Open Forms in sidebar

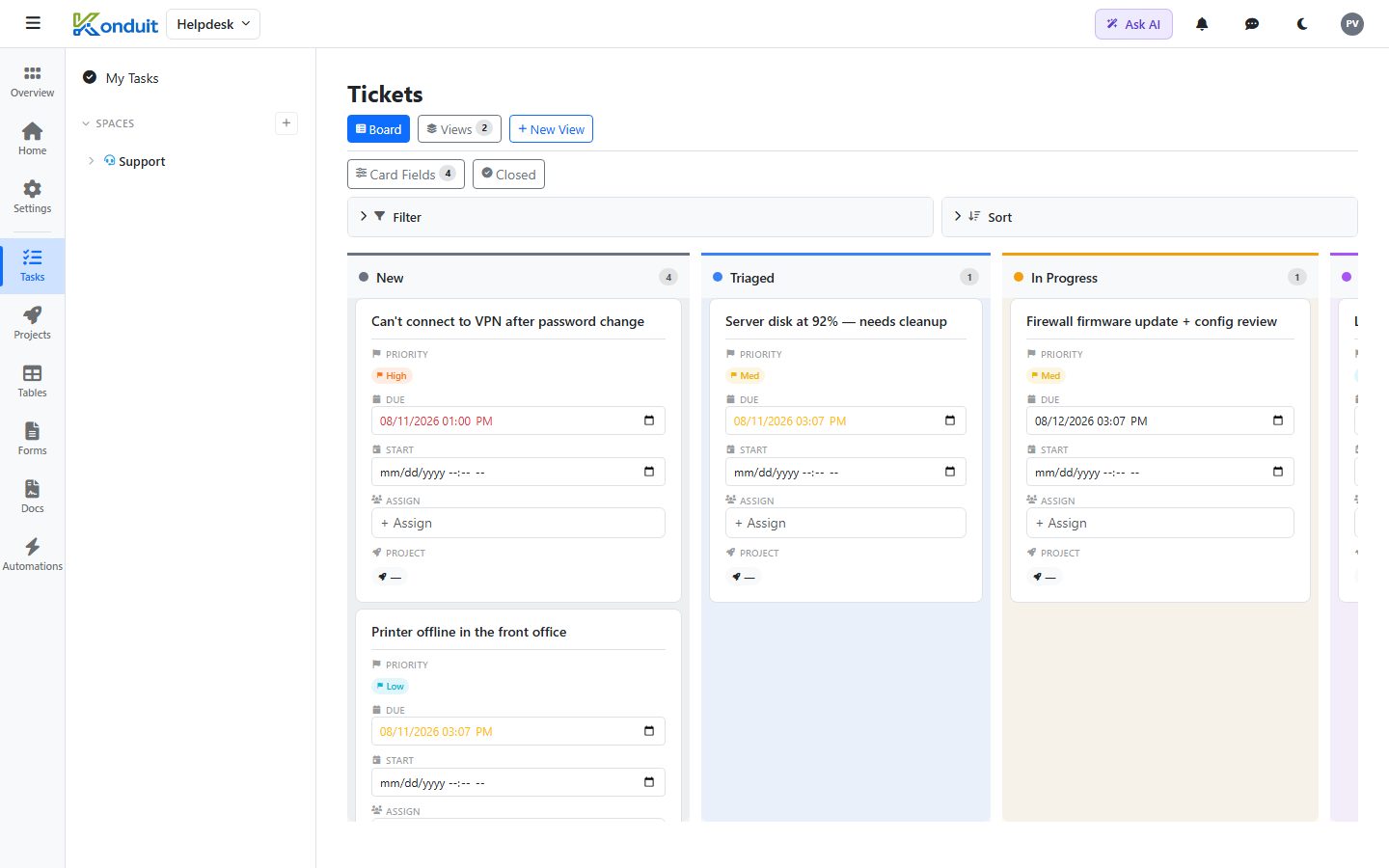(33, 440)
